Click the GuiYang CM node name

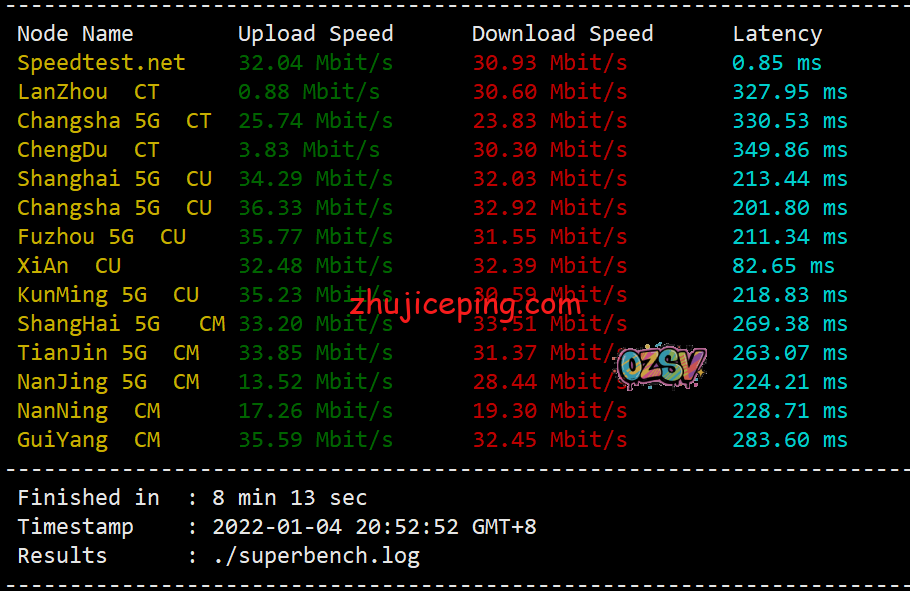point(89,441)
